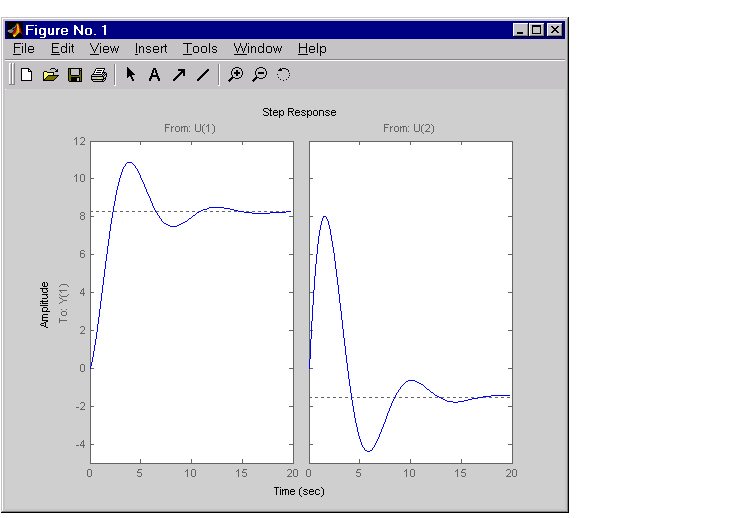
Task: Open the Edit menu
Action: (x=62, y=48)
